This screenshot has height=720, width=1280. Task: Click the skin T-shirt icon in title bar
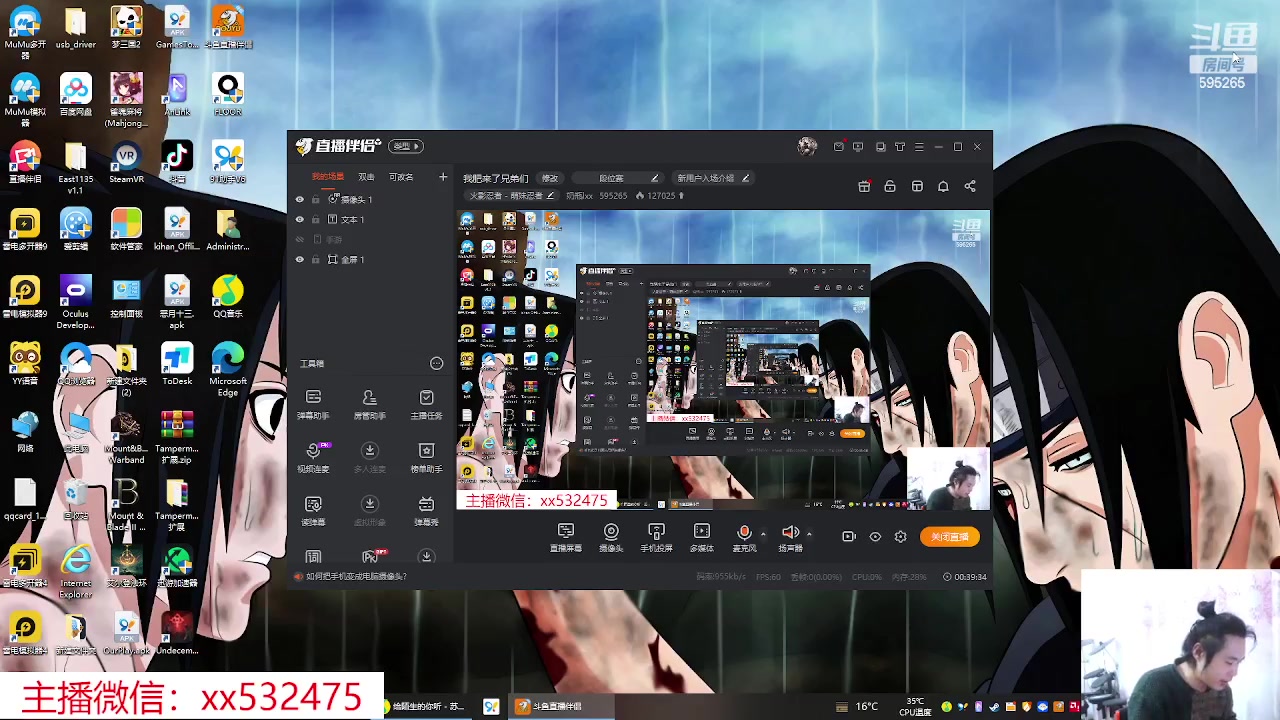(x=900, y=147)
